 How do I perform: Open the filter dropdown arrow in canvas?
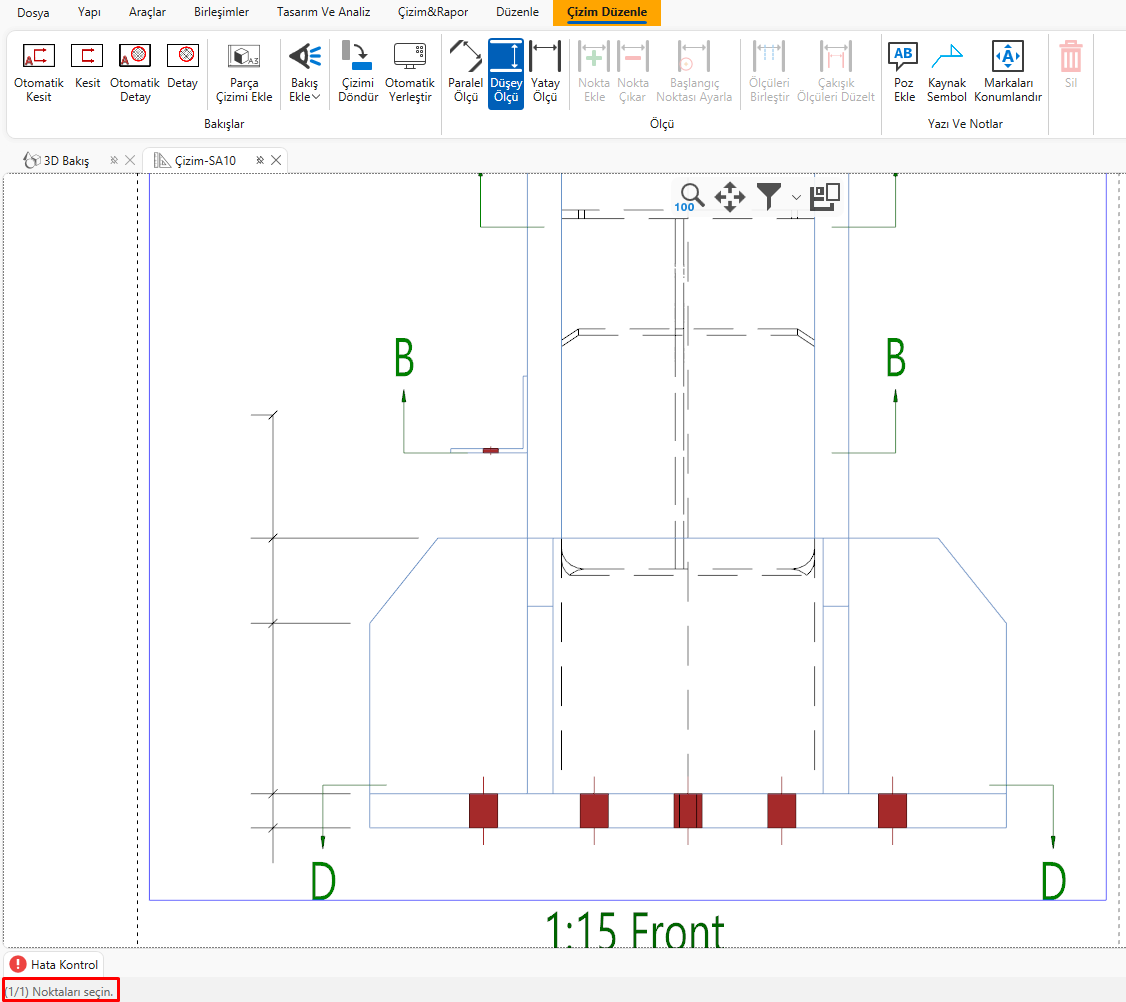[x=796, y=197]
